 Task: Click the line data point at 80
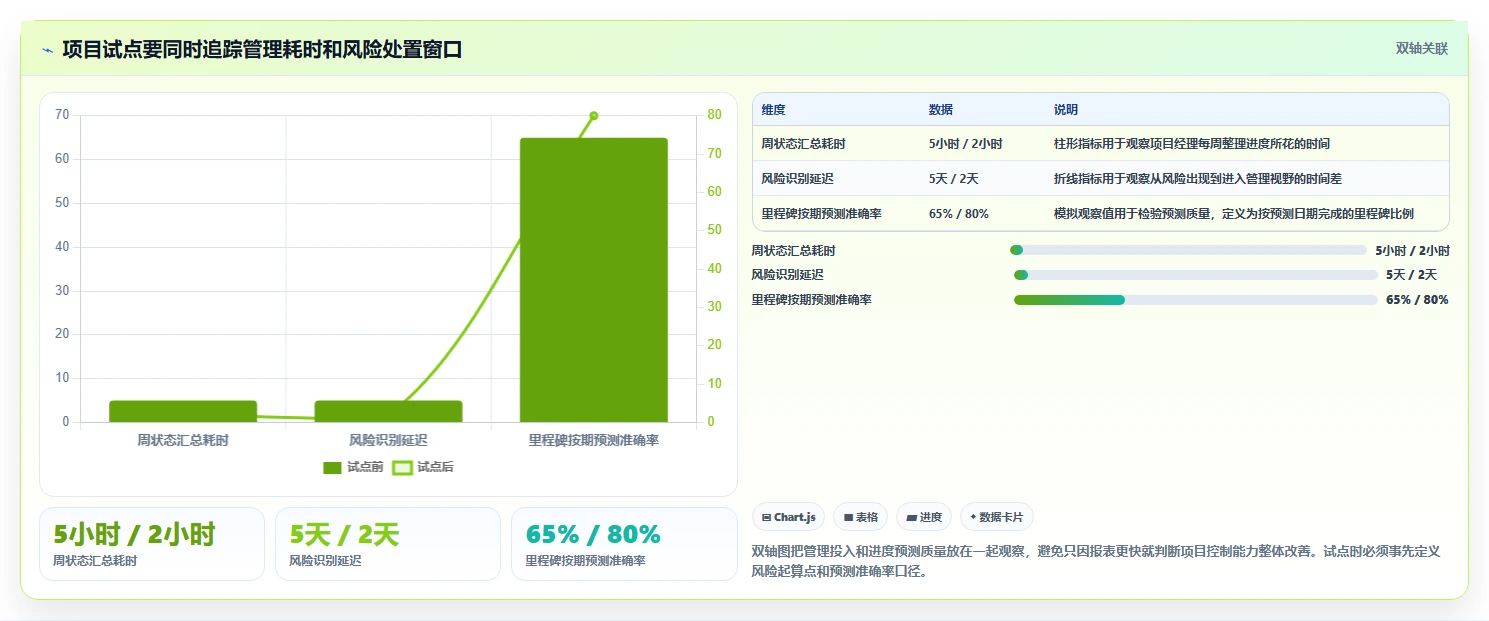point(593,116)
